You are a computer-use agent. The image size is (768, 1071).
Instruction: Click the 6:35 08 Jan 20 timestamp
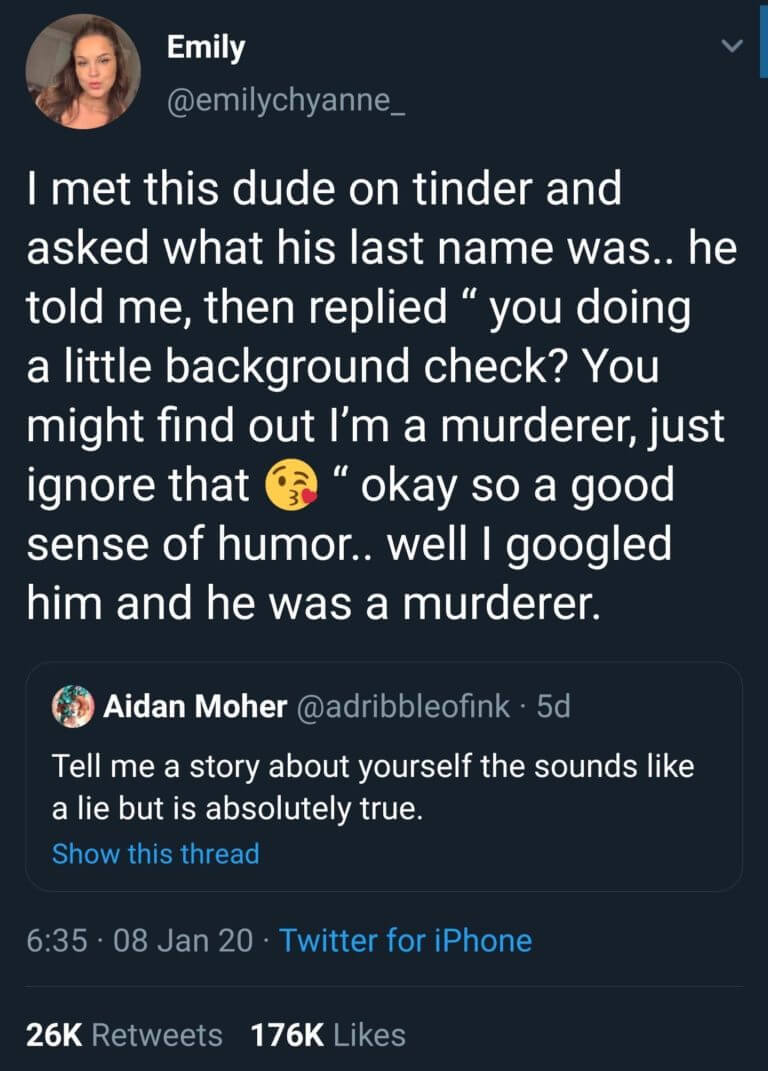pos(139,941)
